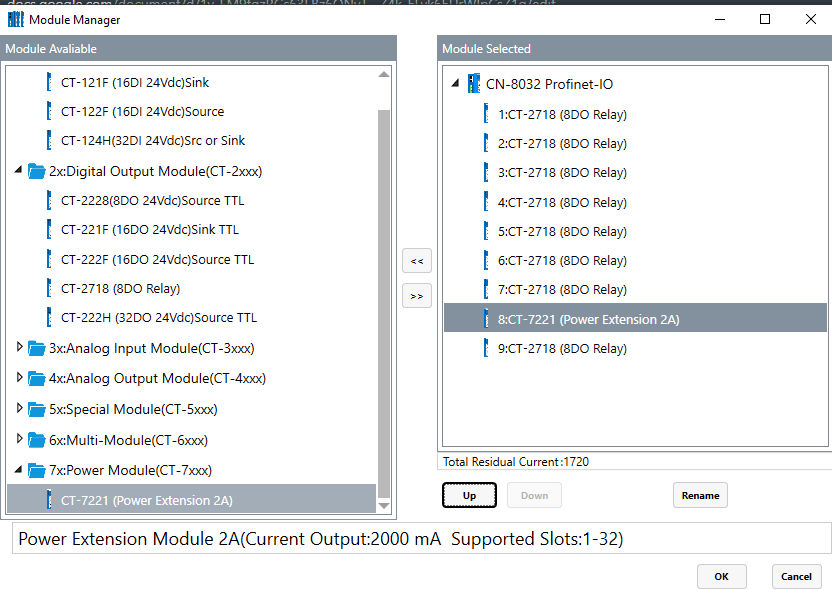Collapse the 2x Digital Output Module group

19,170
